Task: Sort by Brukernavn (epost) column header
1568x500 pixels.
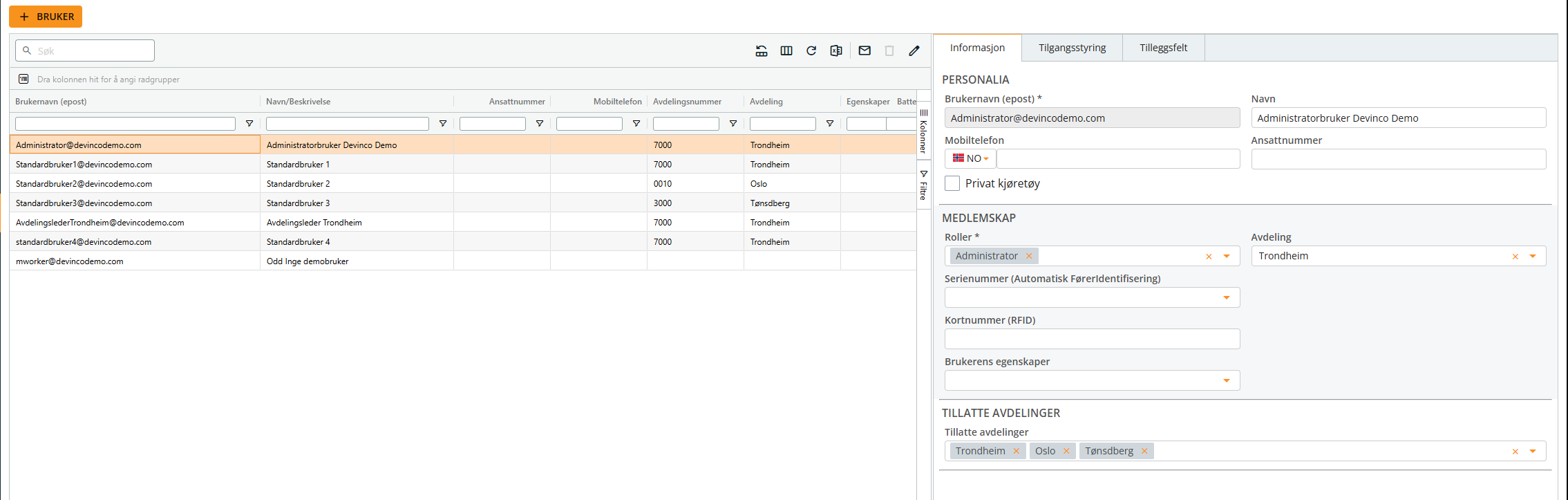Action: 51,102
